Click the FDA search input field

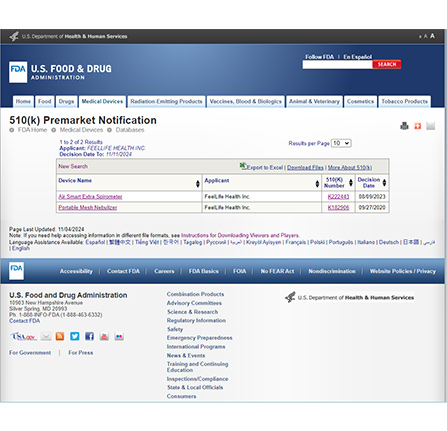[x=337, y=65]
